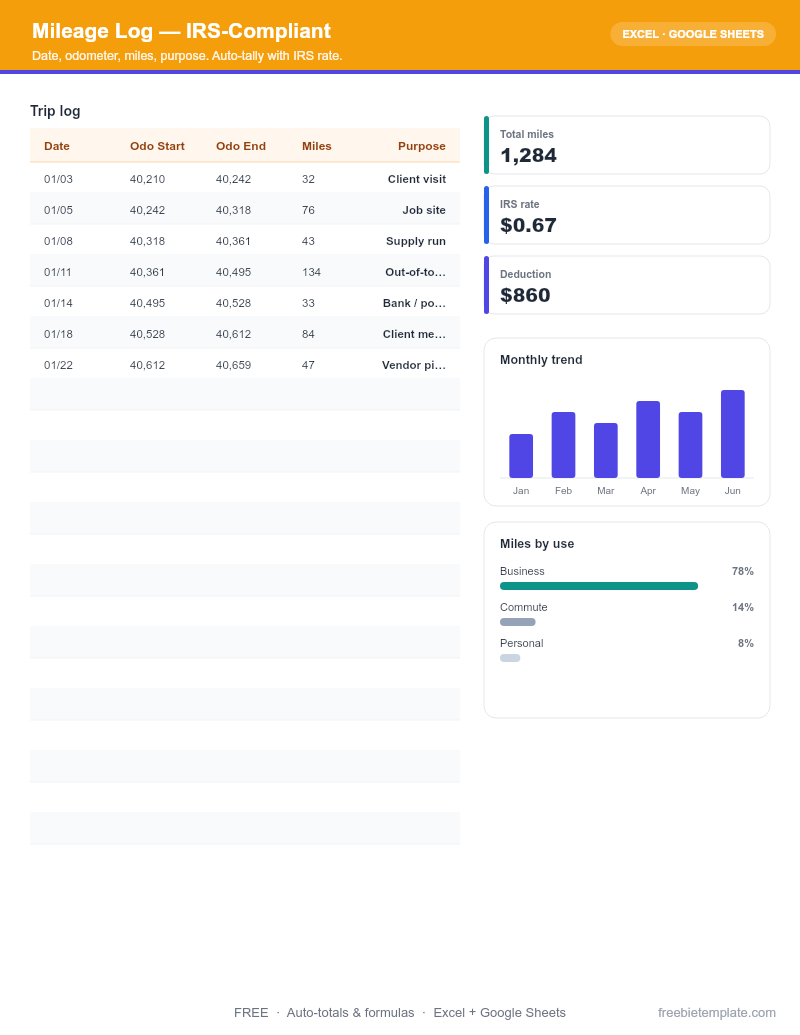800x1035 pixels.
Task: Click the Deduction $860 value
Action: coord(525,296)
